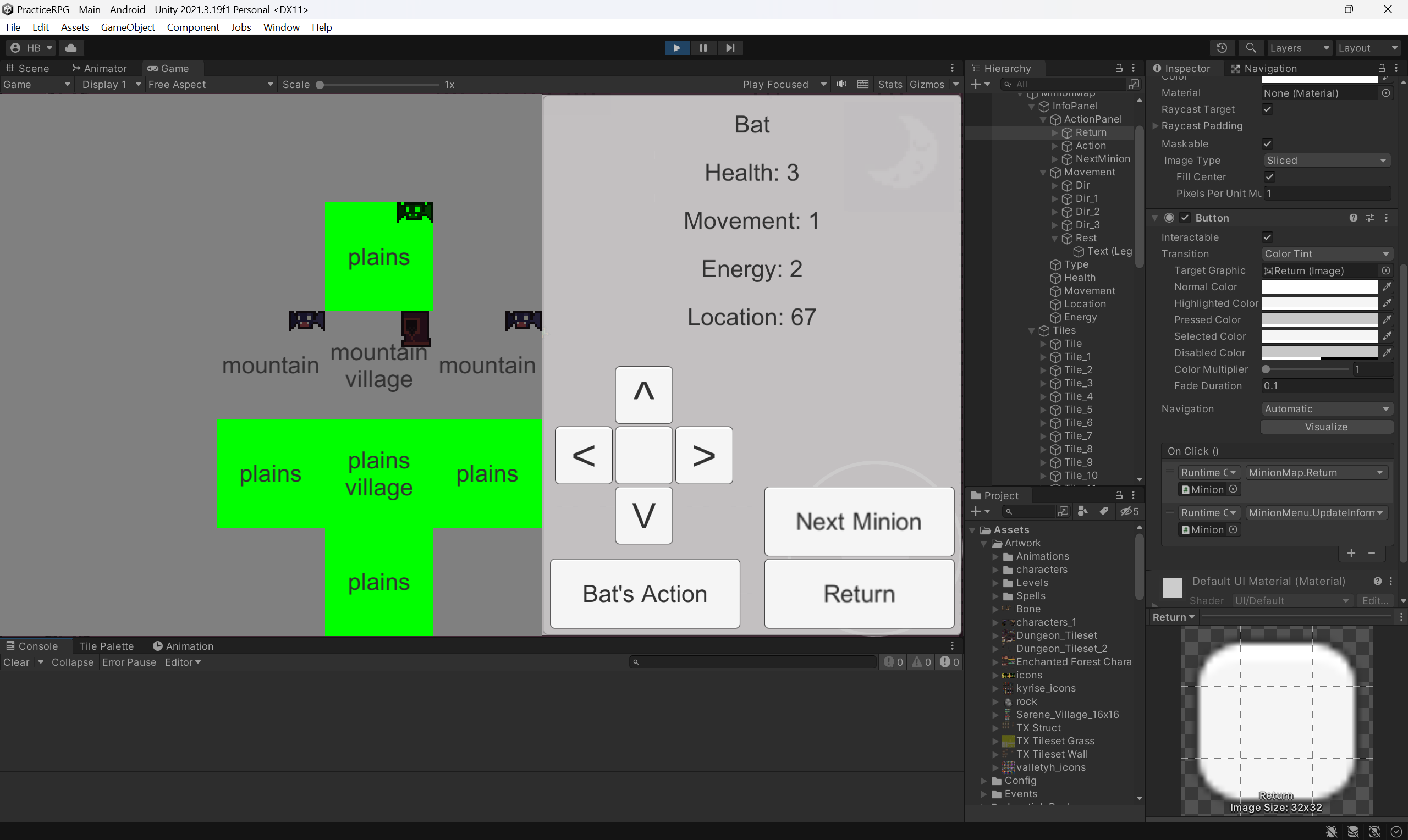Open the Transition Color Tint dropdown
This screenshot has width=1408, height=840.
[x=1327, y=253]
